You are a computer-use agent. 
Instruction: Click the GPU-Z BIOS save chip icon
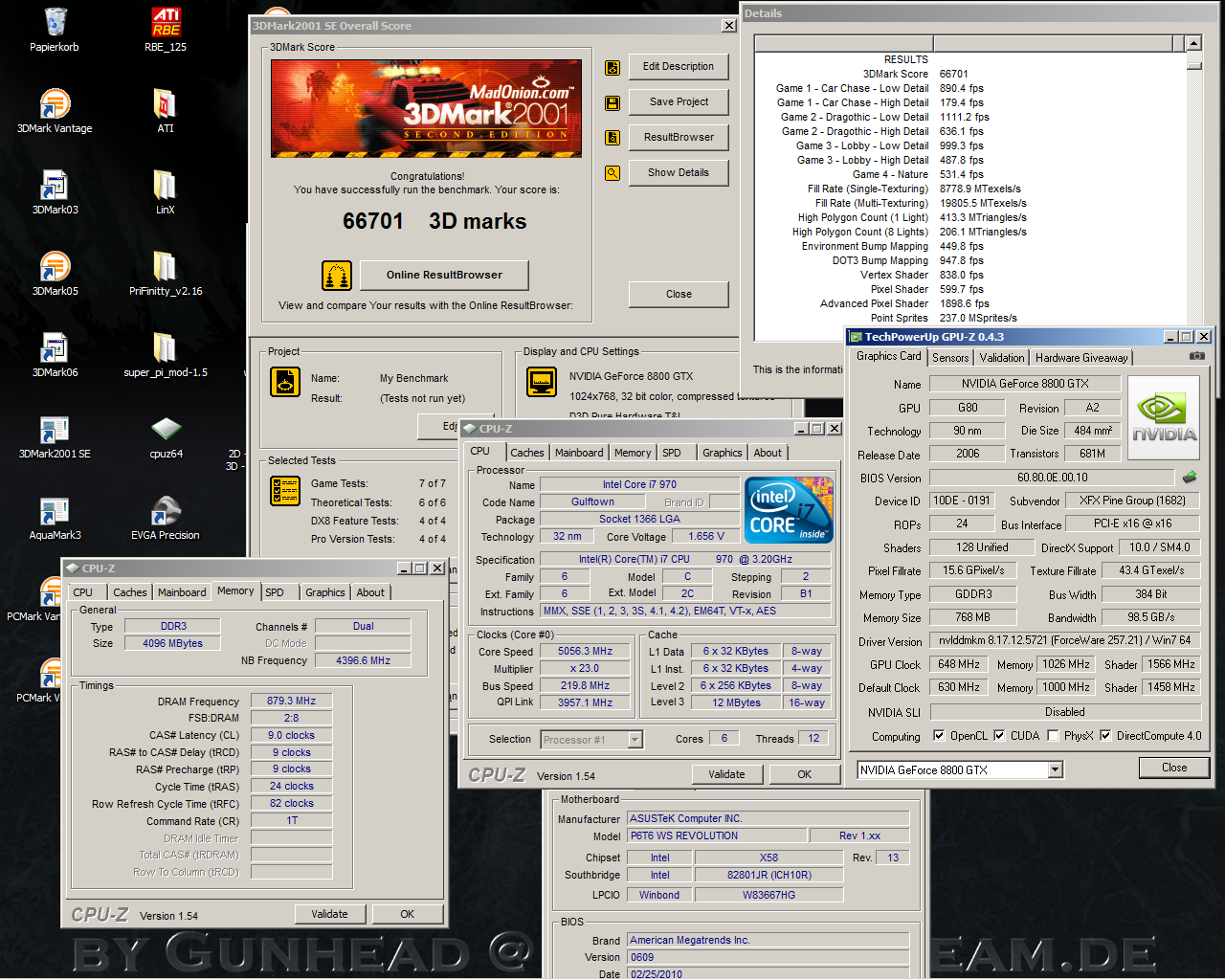[x=1190, y=477]
